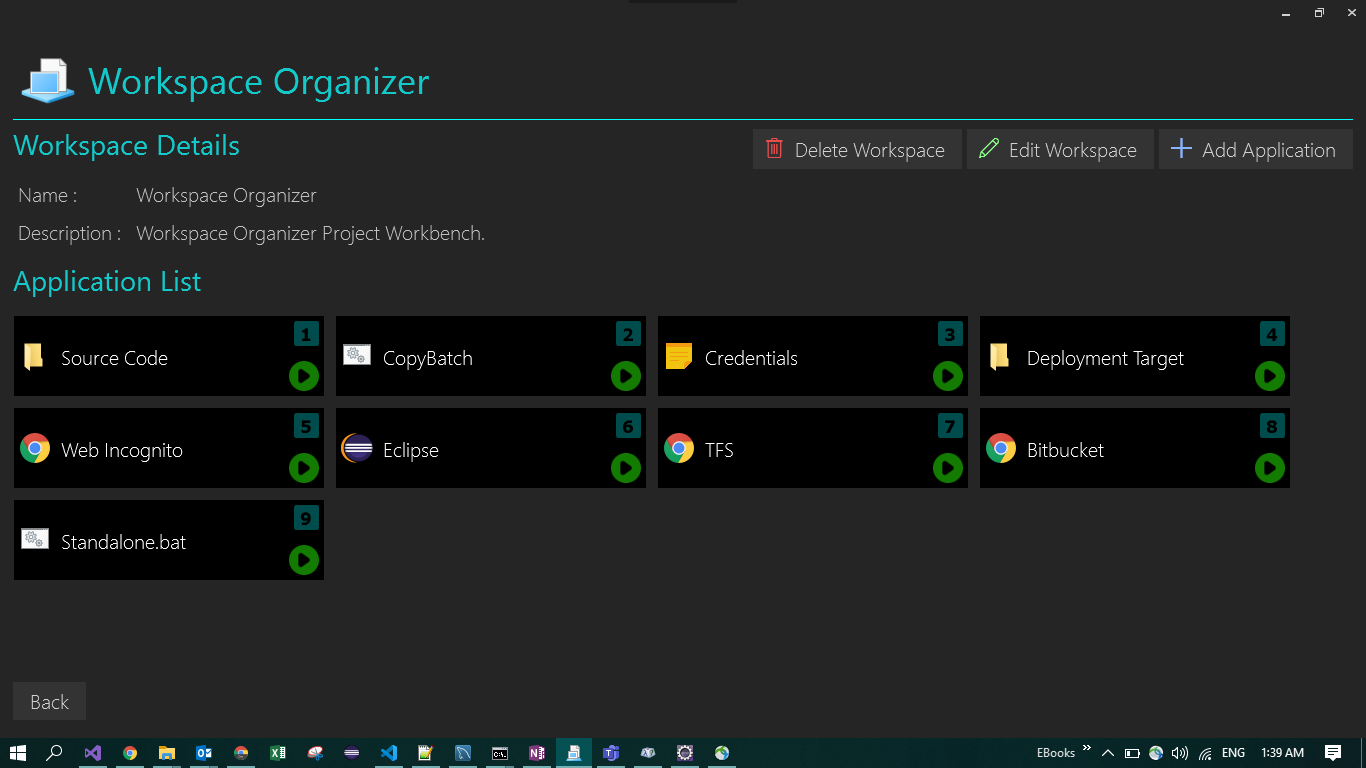This screenshot has height=768, width=1366.
Task: Click Delete Workspace button
Action: pos(857,149)
